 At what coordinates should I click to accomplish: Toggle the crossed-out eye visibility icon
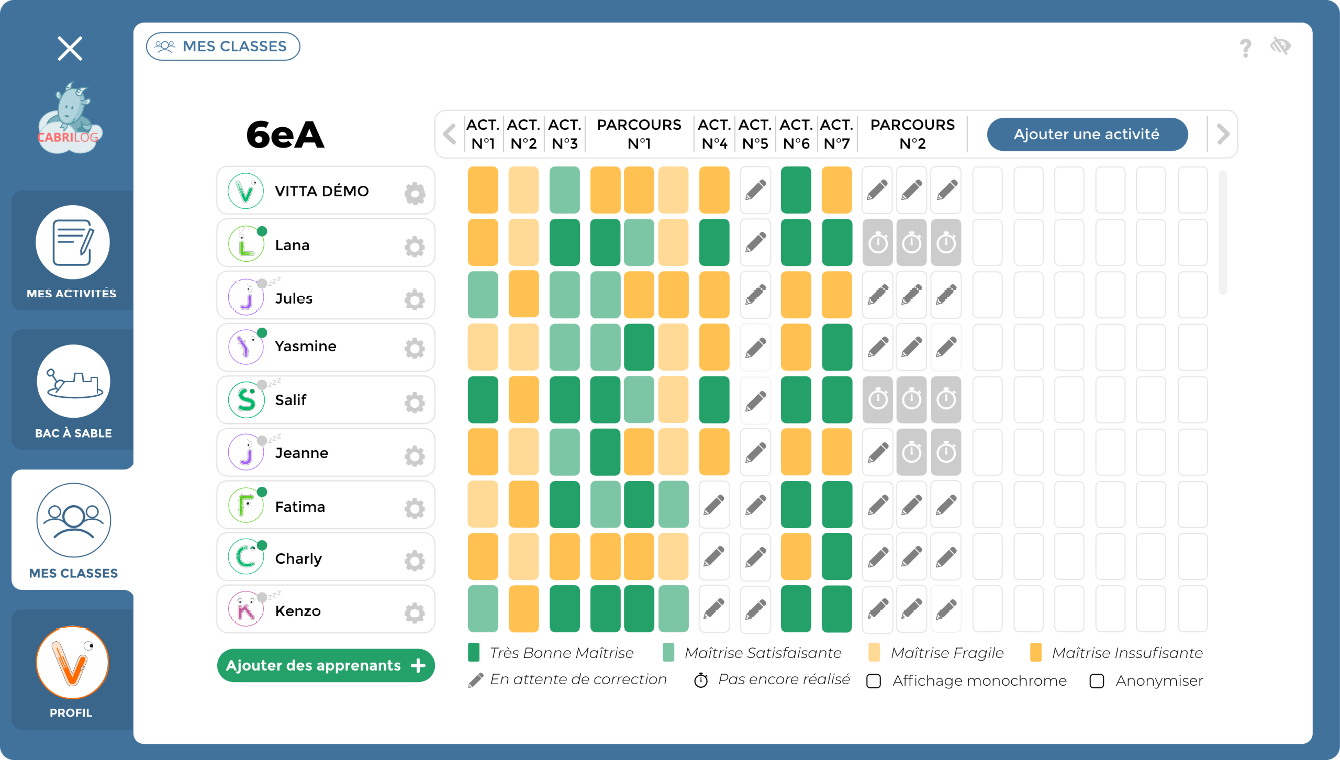pyautogui.click(x=1280, y=47)
